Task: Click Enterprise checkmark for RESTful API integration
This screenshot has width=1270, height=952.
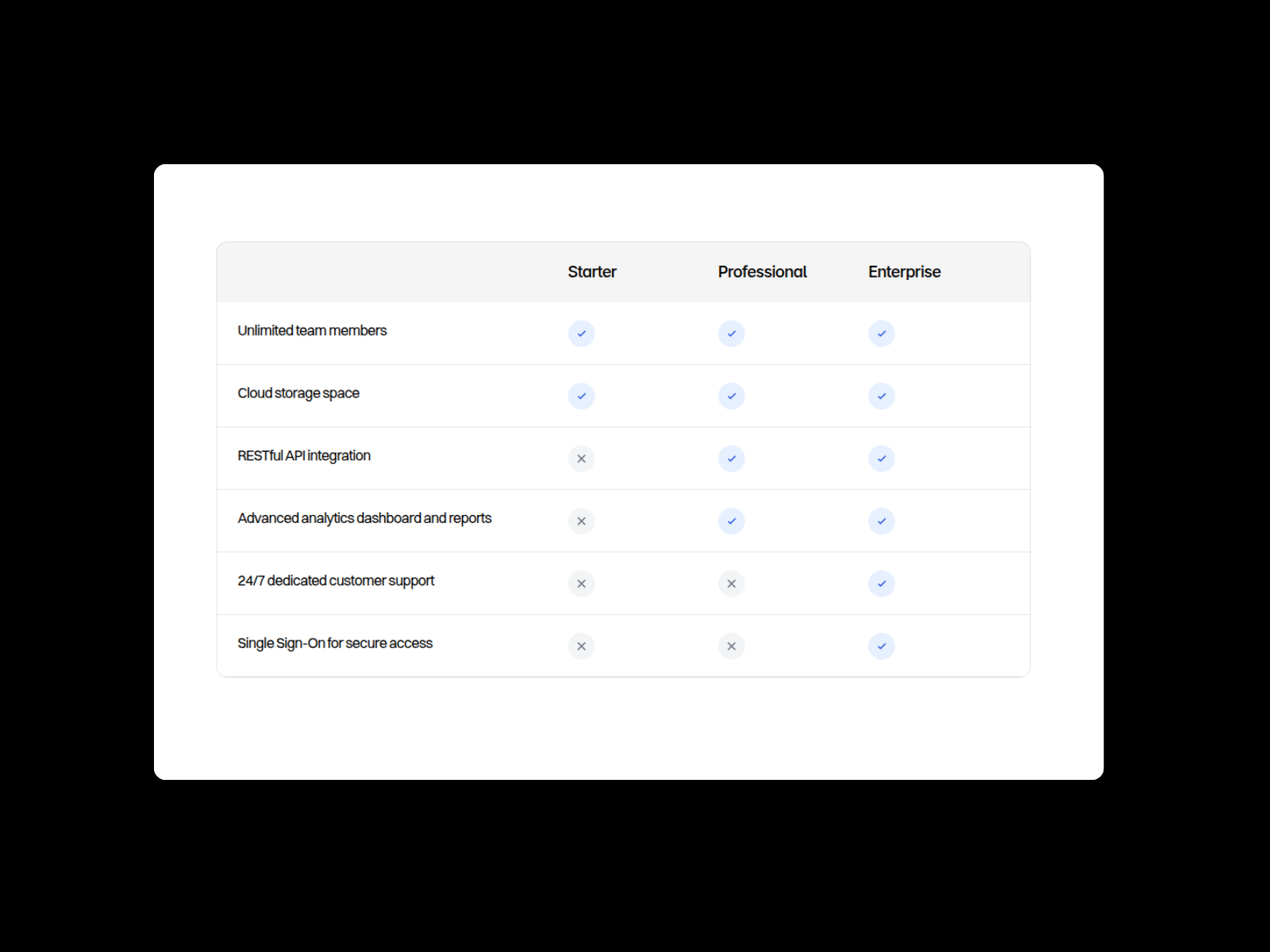Action: click(x=881, y=459)
